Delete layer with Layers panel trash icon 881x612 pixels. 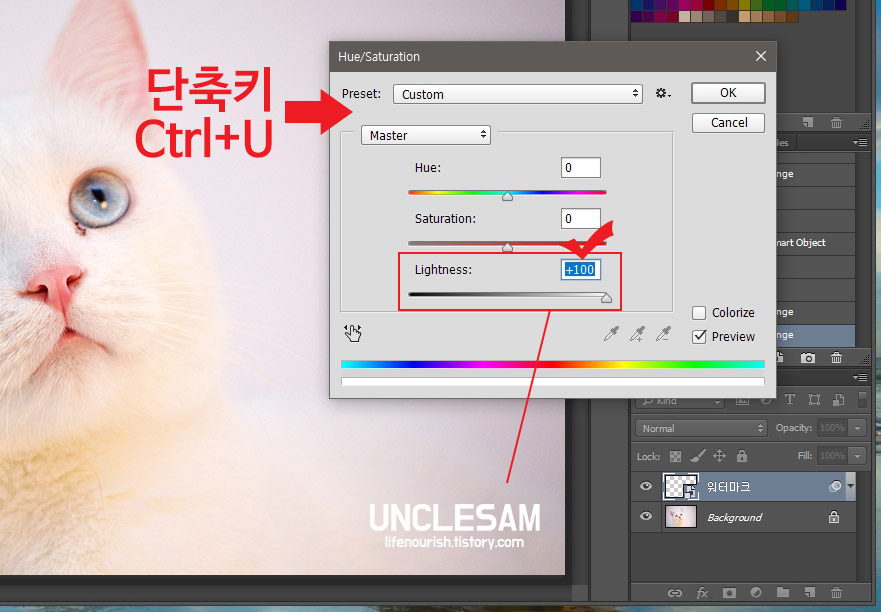pyautogui.click(x=837, y=592)
